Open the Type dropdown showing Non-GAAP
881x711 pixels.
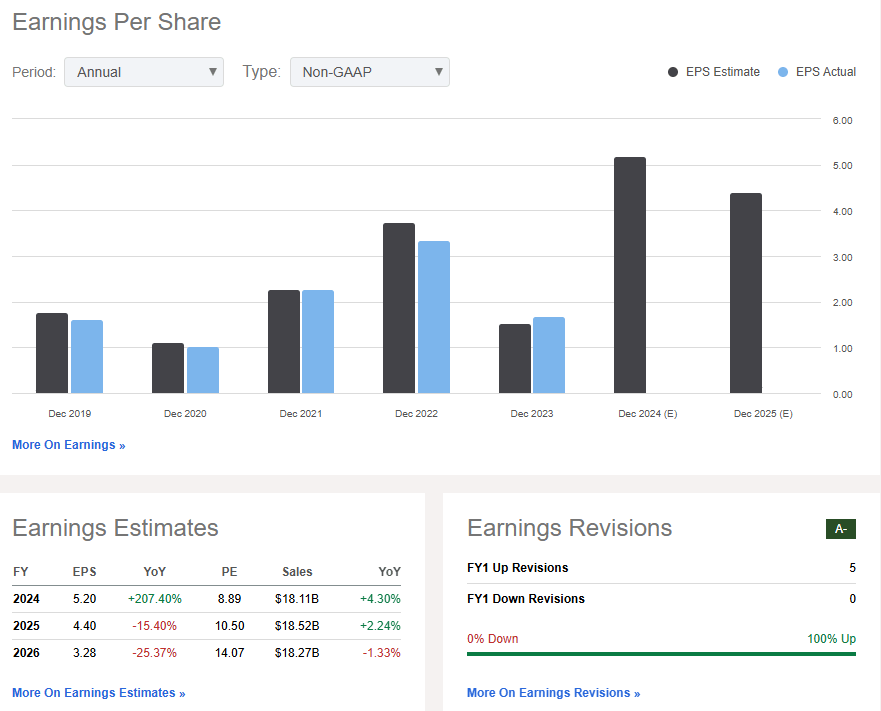point(369,72)
